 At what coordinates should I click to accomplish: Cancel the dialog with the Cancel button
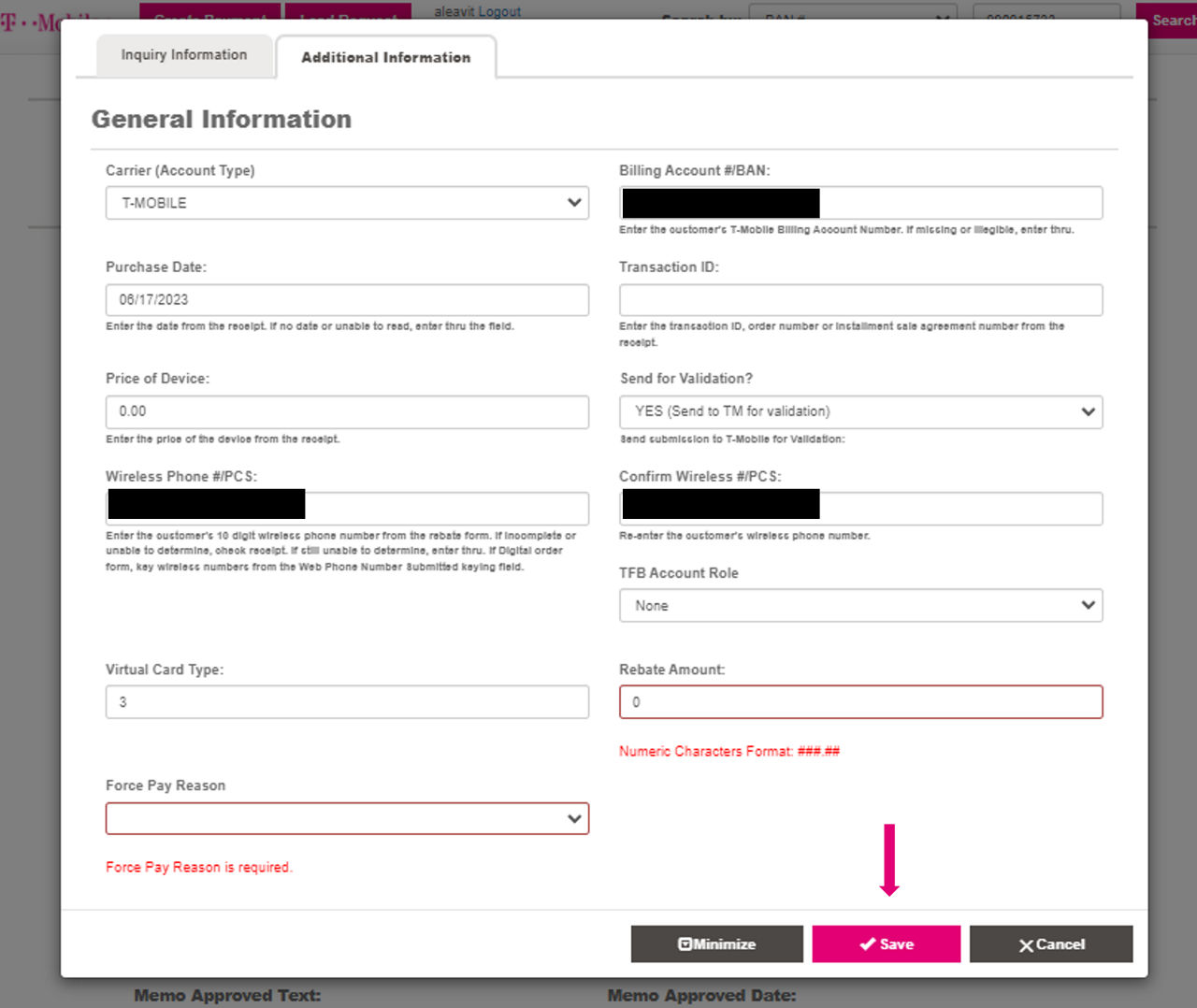pos(1051,944)
